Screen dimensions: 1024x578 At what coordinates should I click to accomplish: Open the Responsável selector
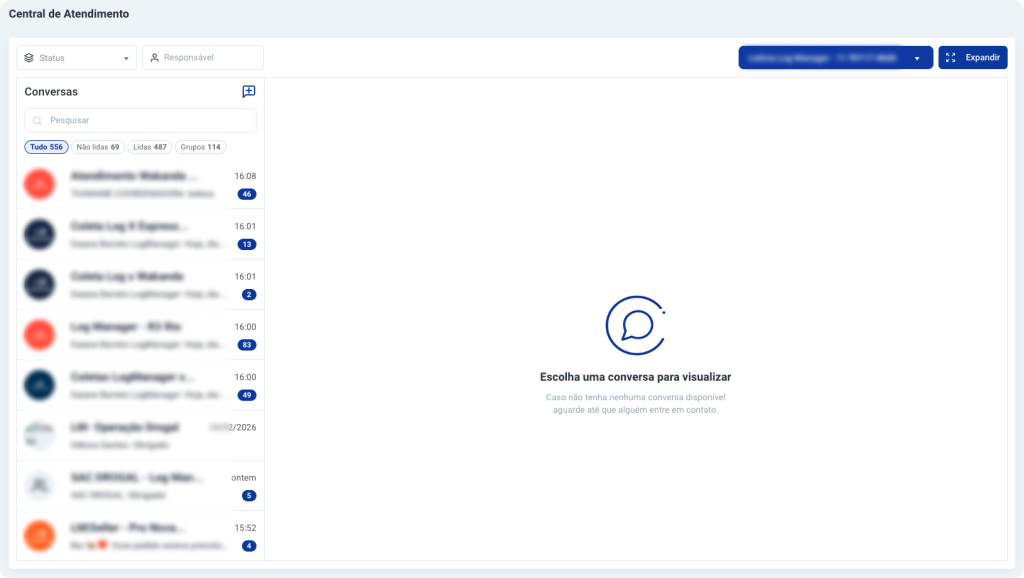tap(203, 58)
